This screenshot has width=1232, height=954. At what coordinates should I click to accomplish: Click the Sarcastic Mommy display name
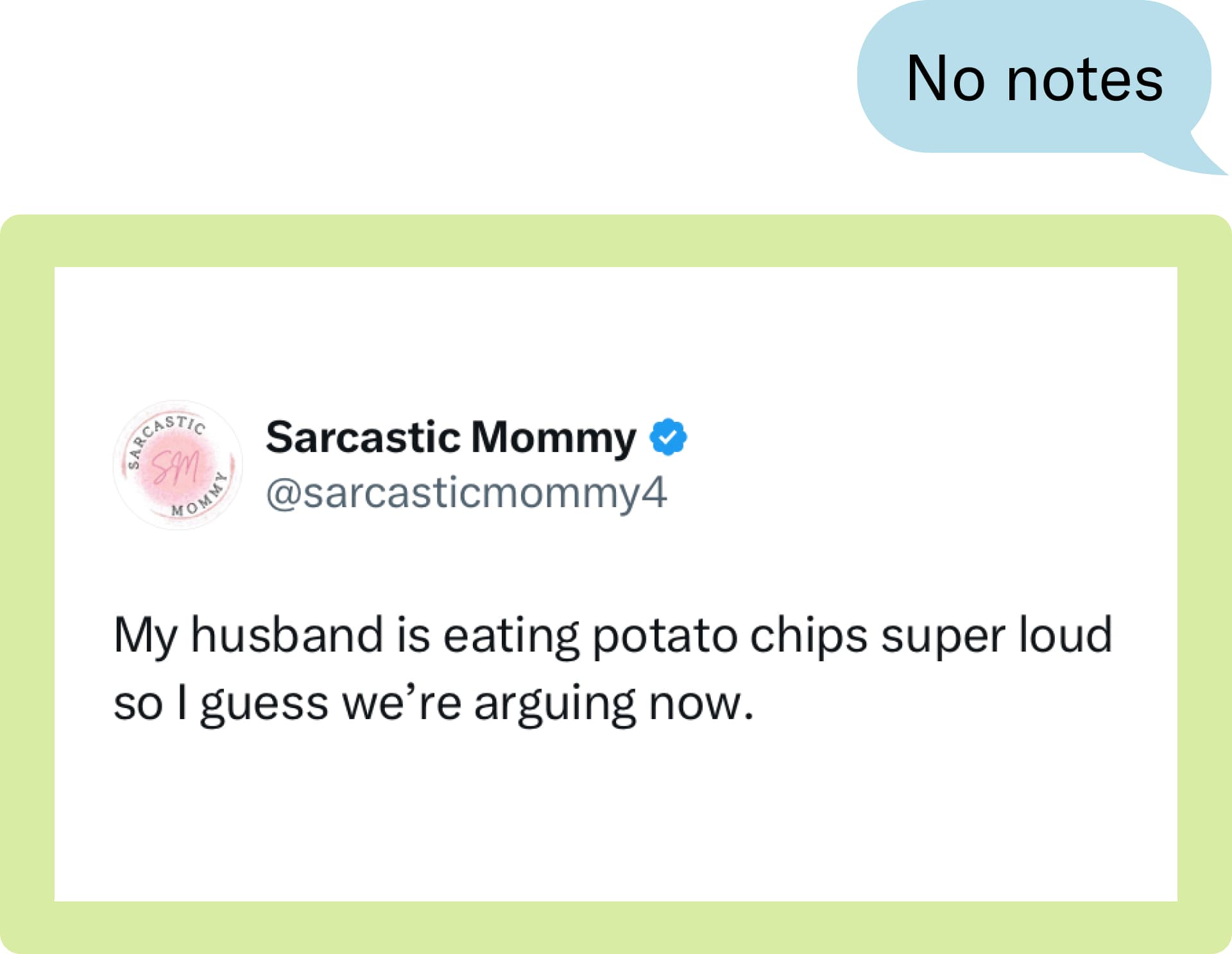click(x=450, y=437)
